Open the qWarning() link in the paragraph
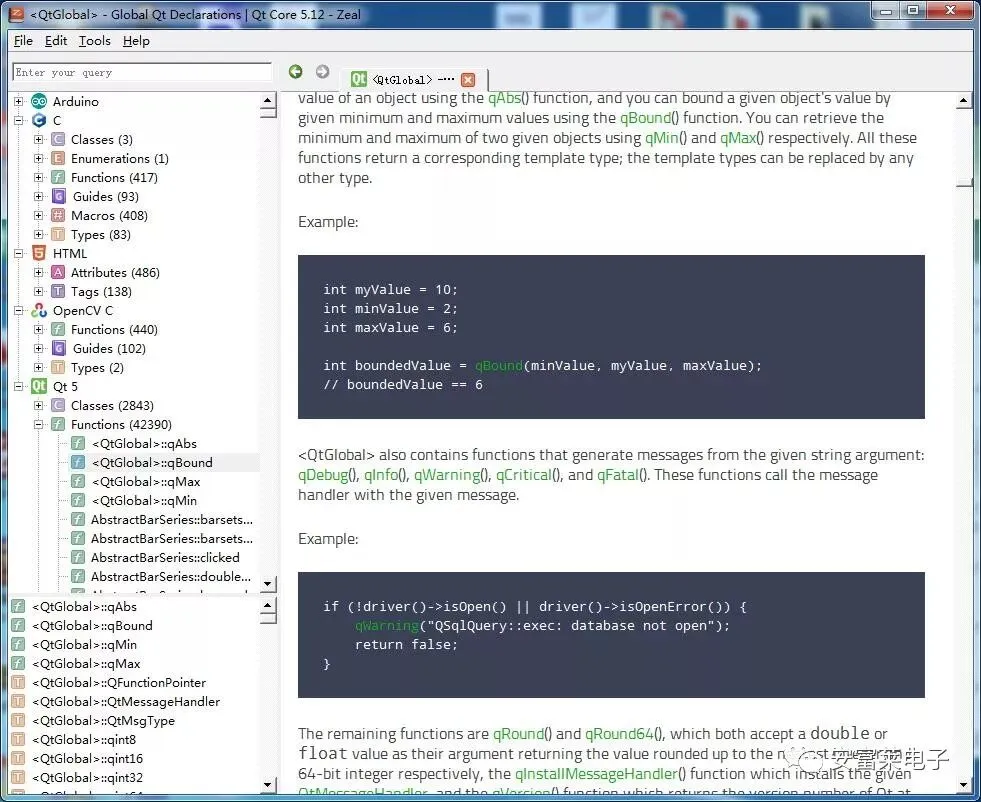Image resolution: width=981 pixels, height=802 pixels. pyautogui.click(x=452, y=475)
